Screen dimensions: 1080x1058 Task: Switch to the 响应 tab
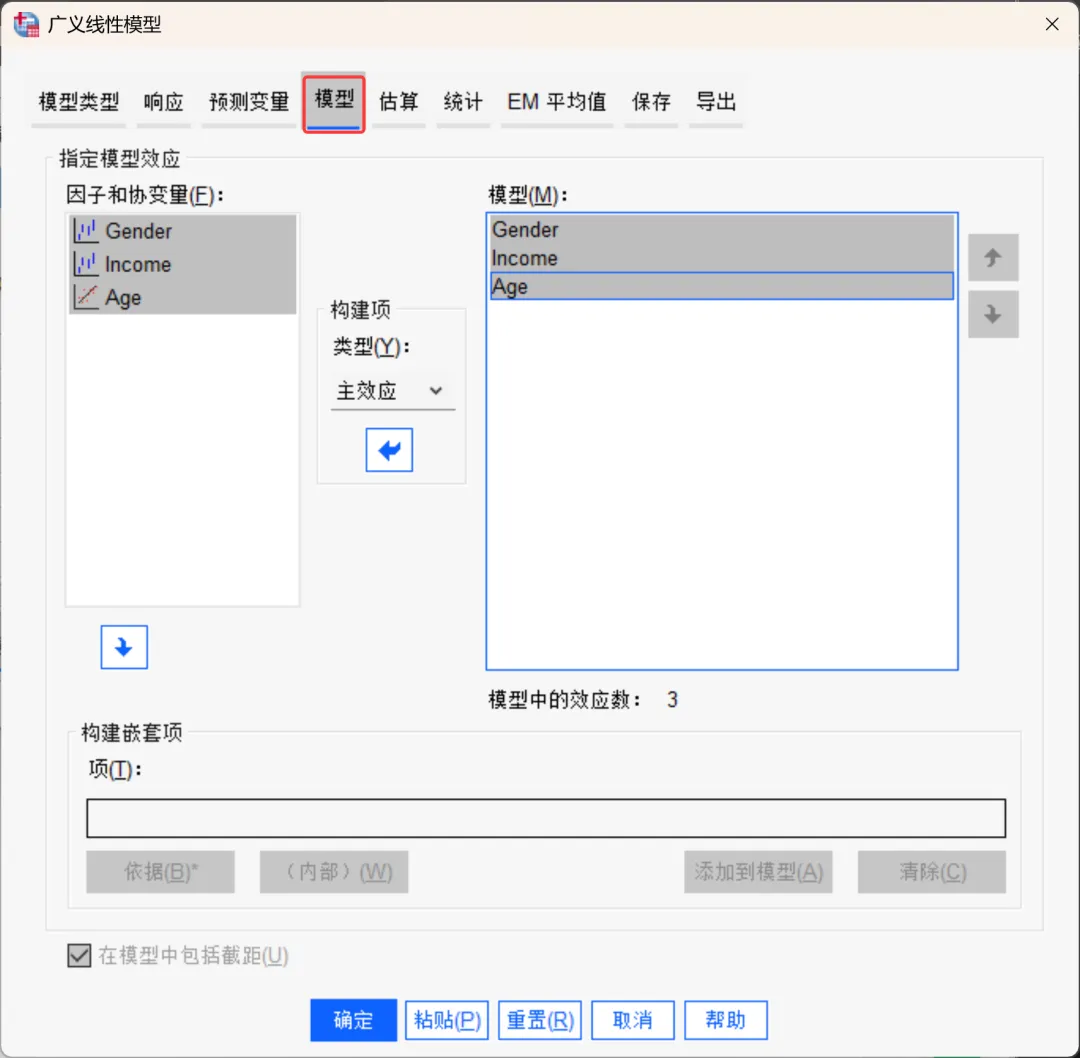pos(163,102)
